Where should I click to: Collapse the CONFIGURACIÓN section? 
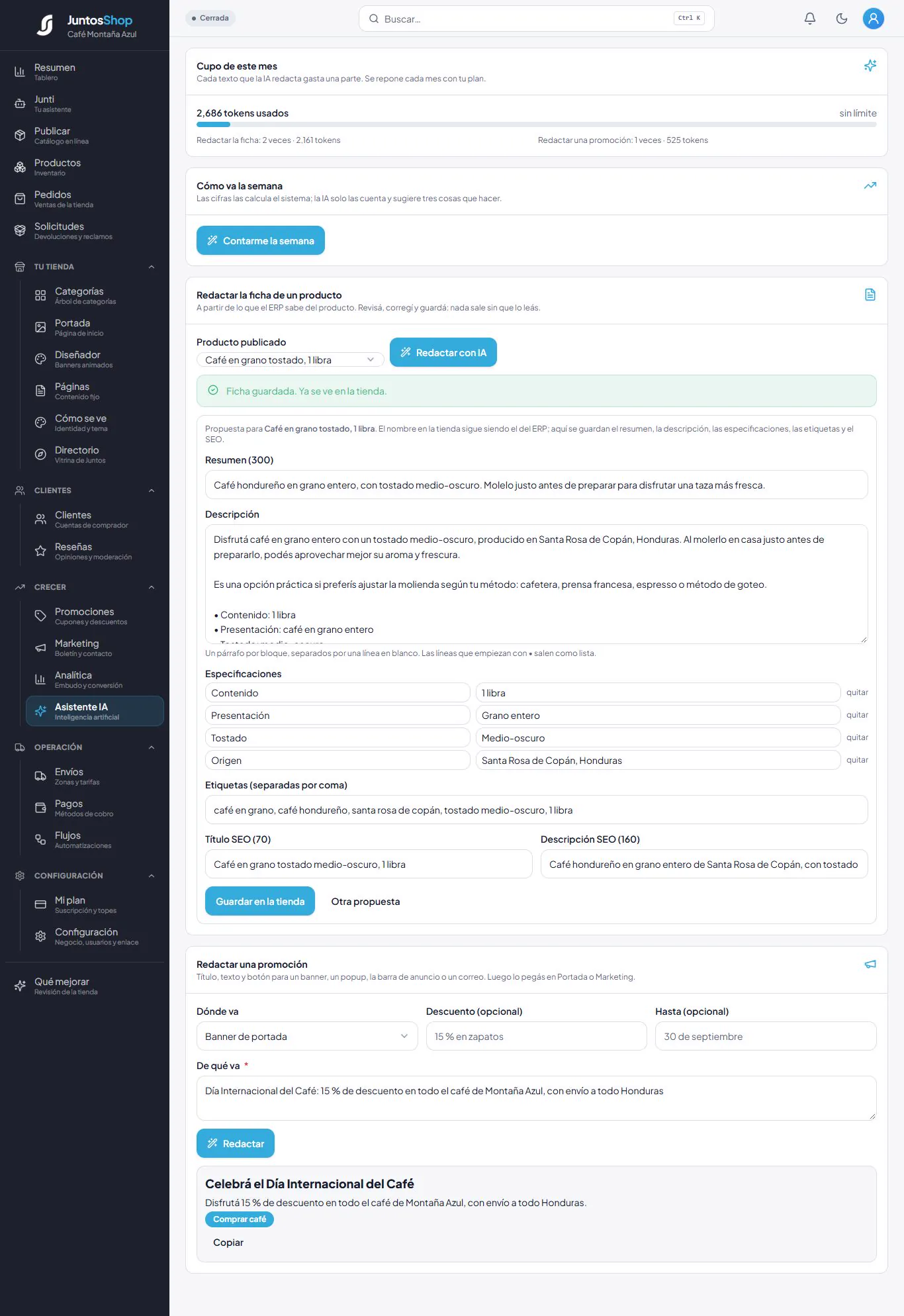click(x=152, y=876)
